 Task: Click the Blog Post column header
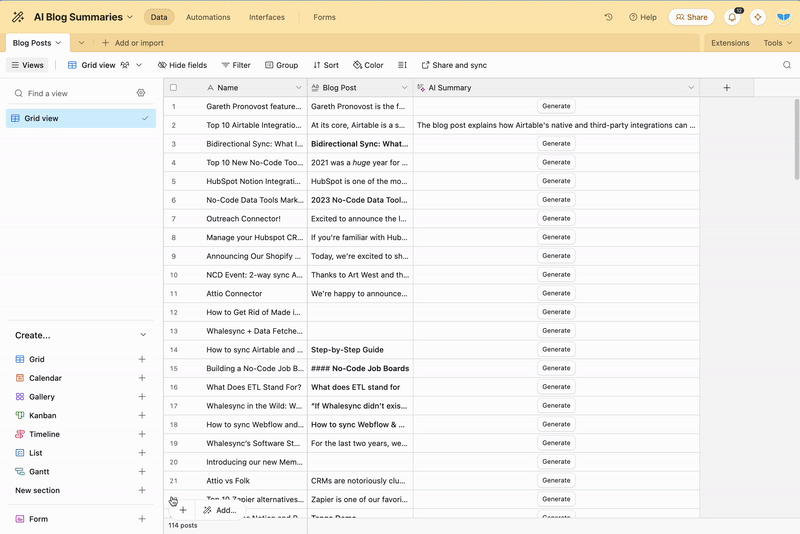point(360,88)
